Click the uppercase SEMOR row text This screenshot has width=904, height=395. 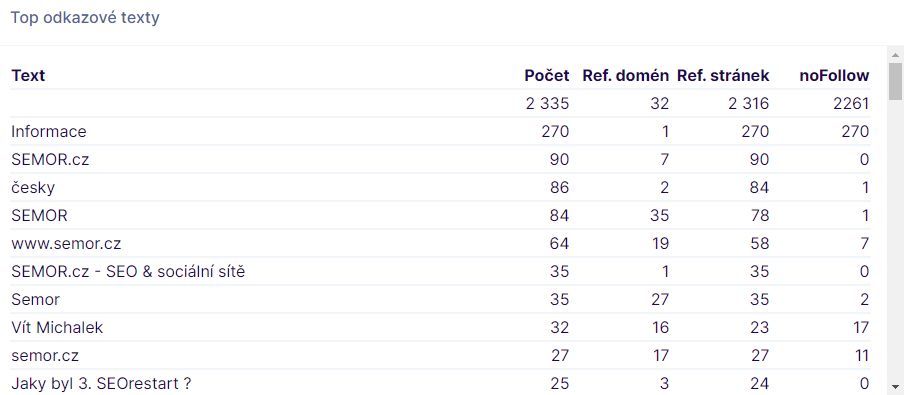pyautogui.click(x=39, y=216)
